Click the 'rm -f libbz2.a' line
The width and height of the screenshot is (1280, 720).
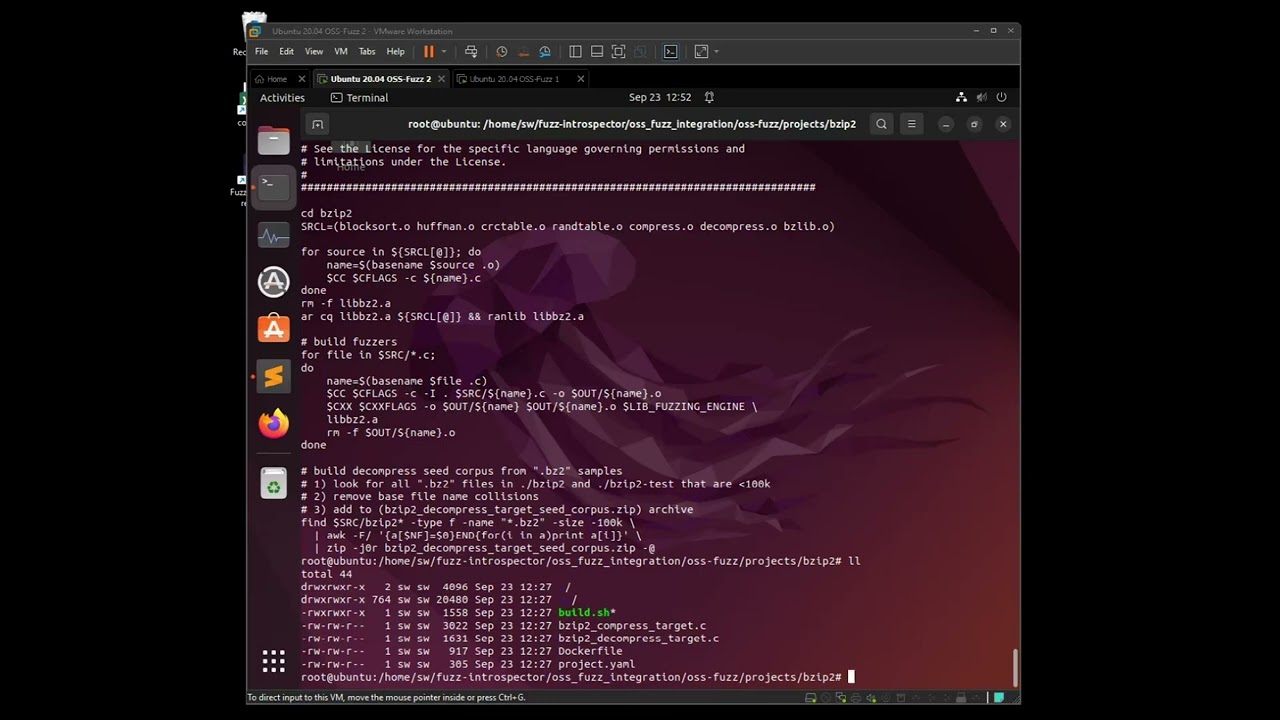point(346,303)
